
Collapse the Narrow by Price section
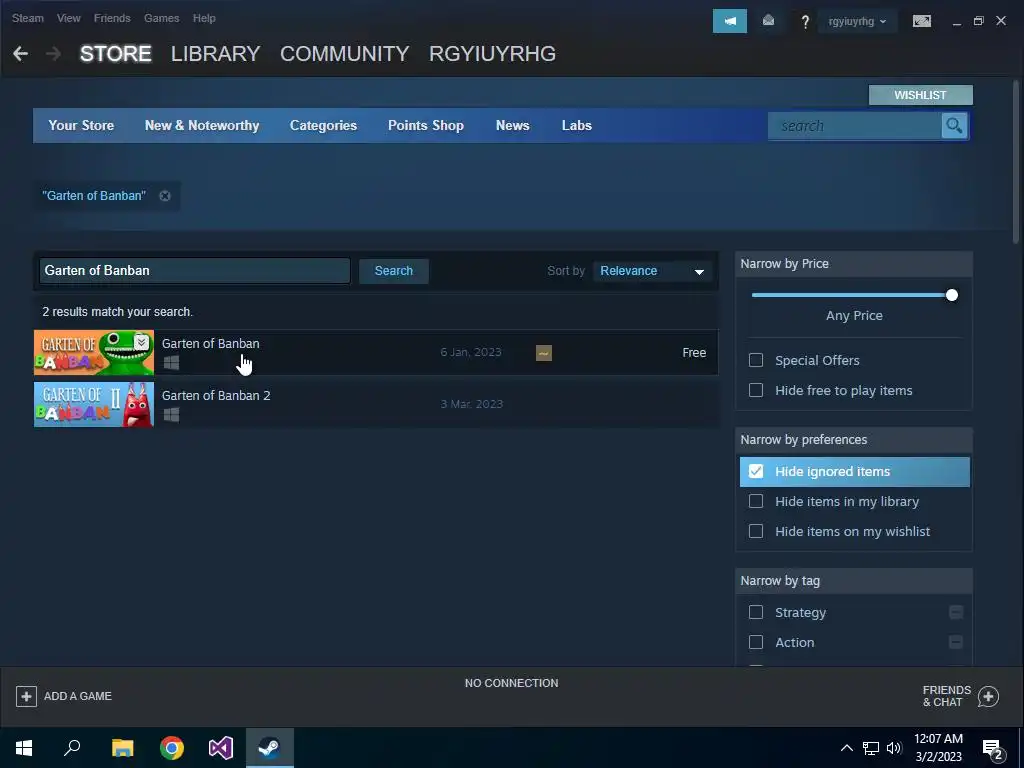click(854, 264)
